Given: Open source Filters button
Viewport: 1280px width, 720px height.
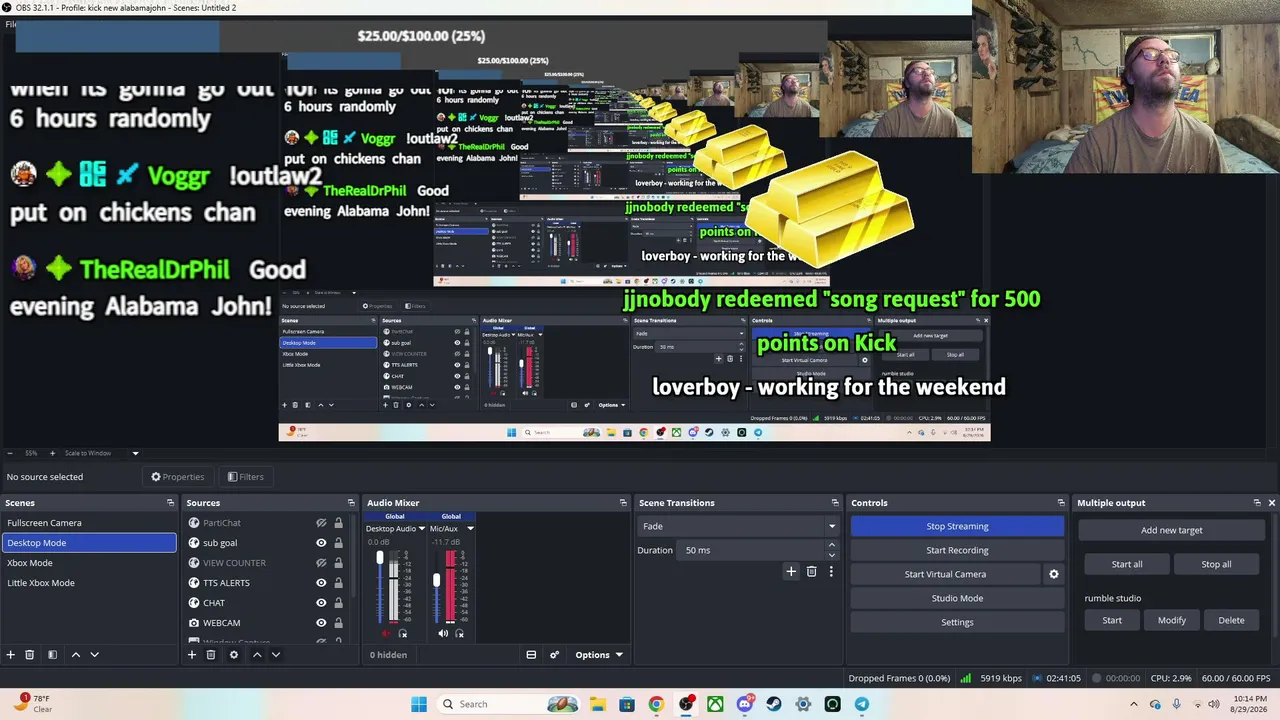Looking at the screenshot, I should click(245, 477).
